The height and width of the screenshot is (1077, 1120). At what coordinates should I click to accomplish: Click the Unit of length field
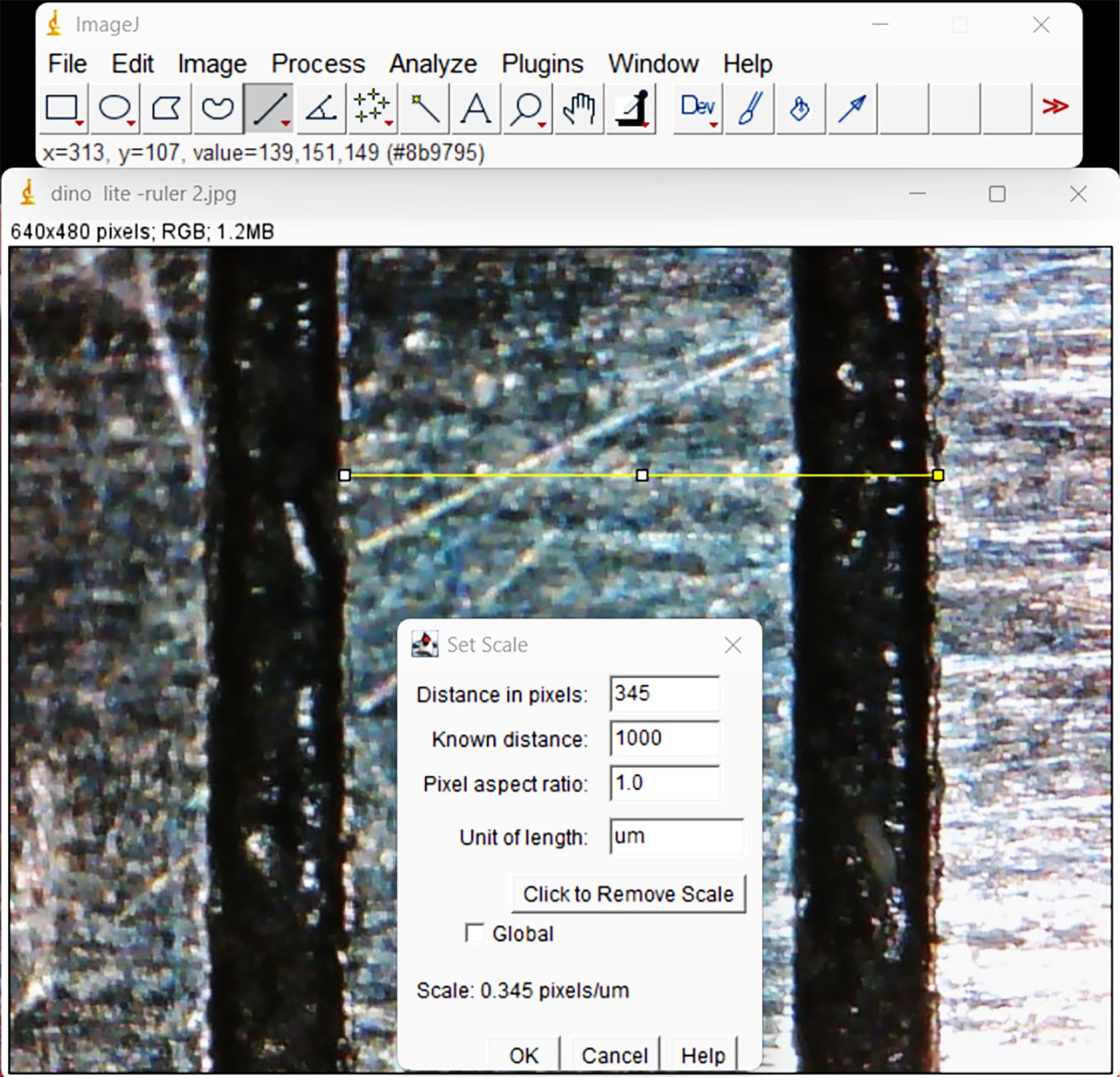coord(676,836)
